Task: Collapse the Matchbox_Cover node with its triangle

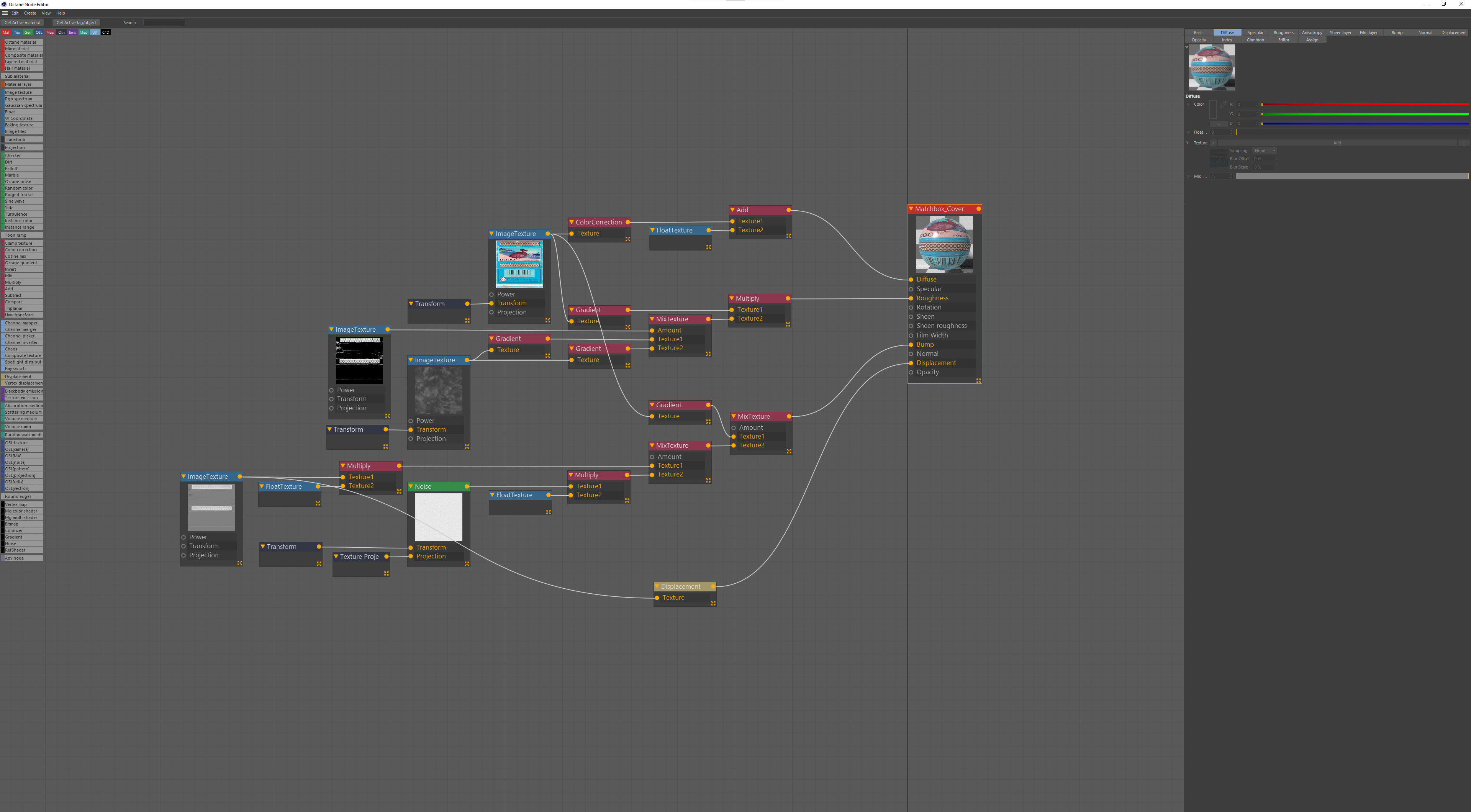Action: [911, 209]
